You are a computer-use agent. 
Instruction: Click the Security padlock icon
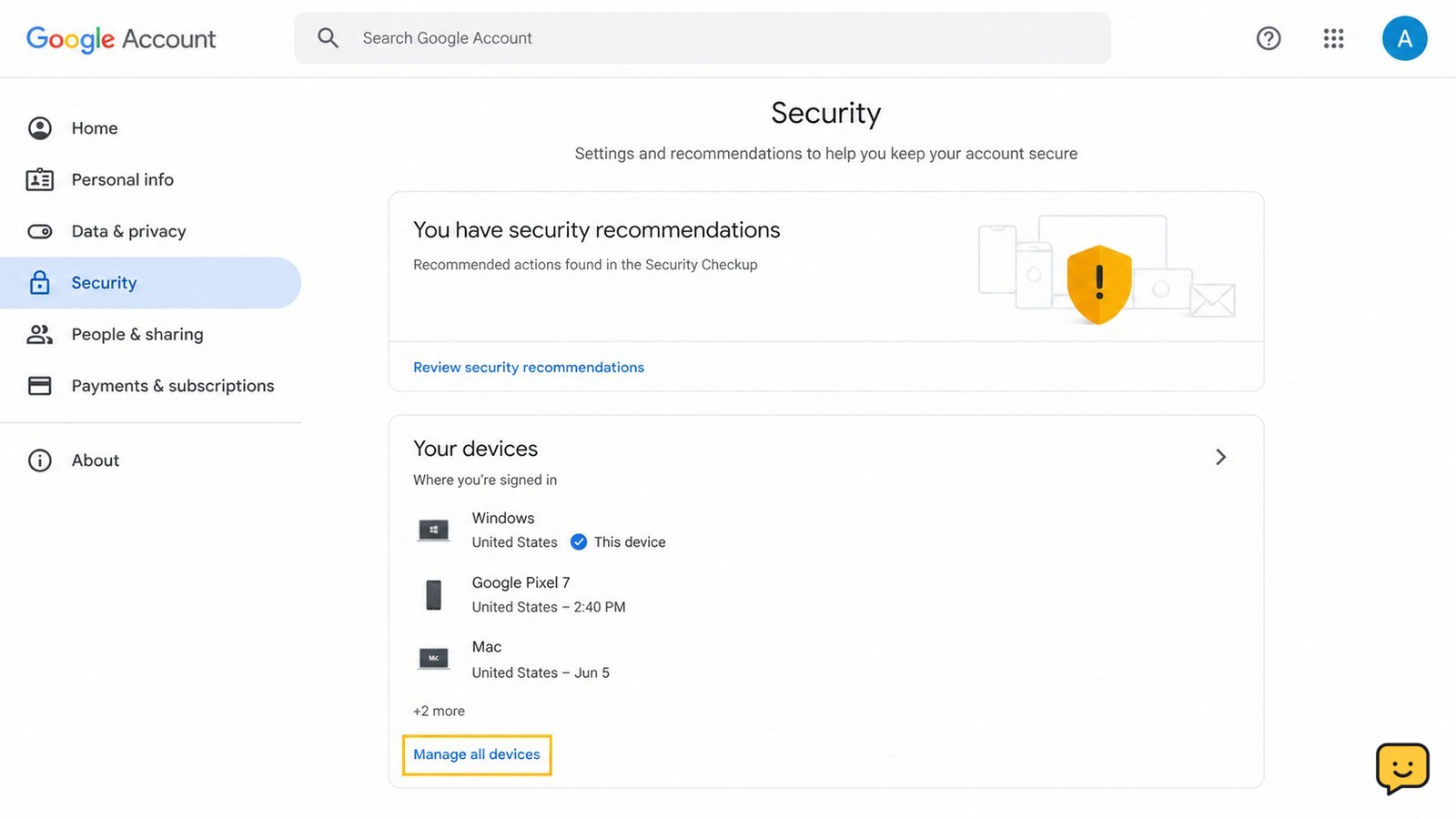[40, 282]
